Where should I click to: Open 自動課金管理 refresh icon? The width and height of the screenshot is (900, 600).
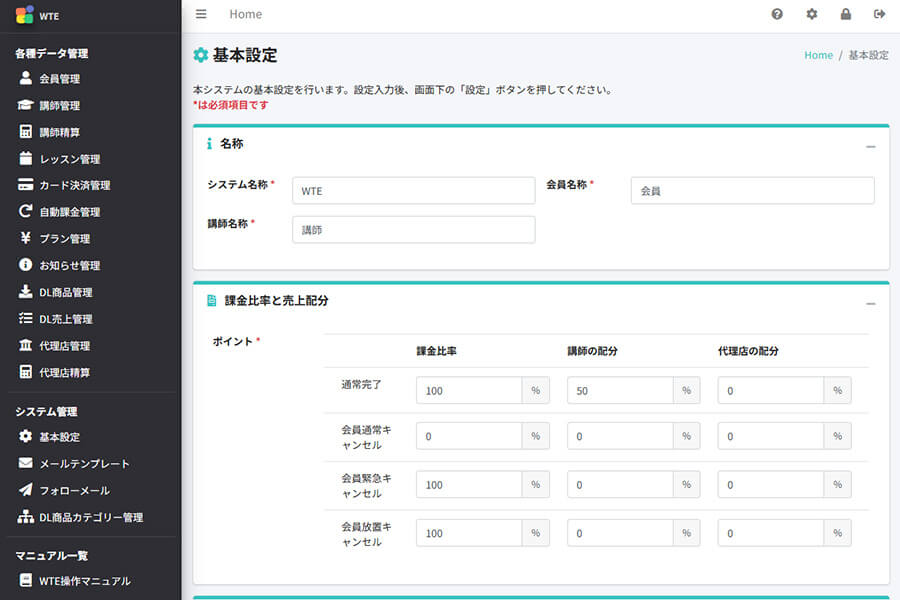click(x=25, y=211)
